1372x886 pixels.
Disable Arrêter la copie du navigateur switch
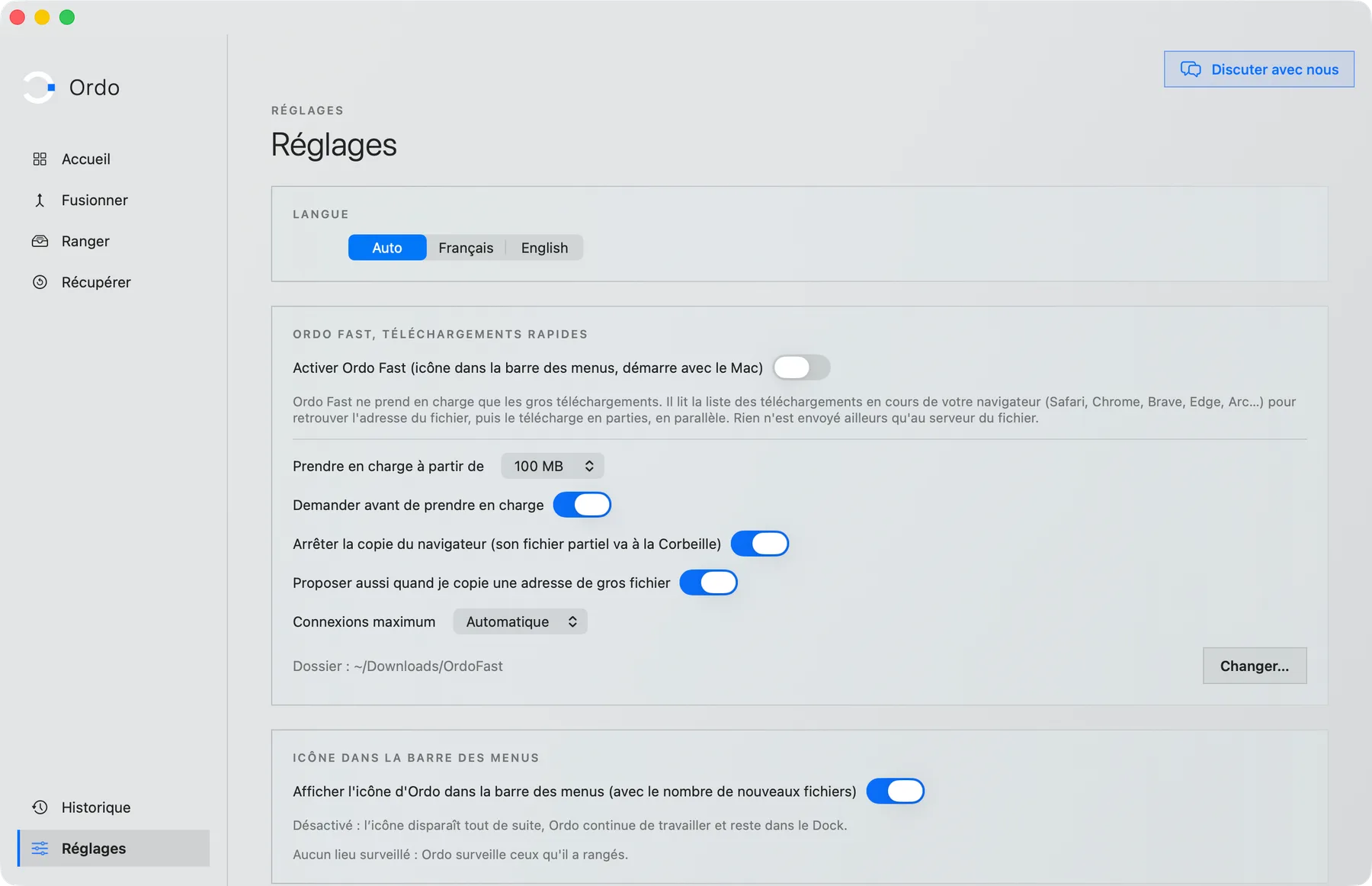click(760, 544)
